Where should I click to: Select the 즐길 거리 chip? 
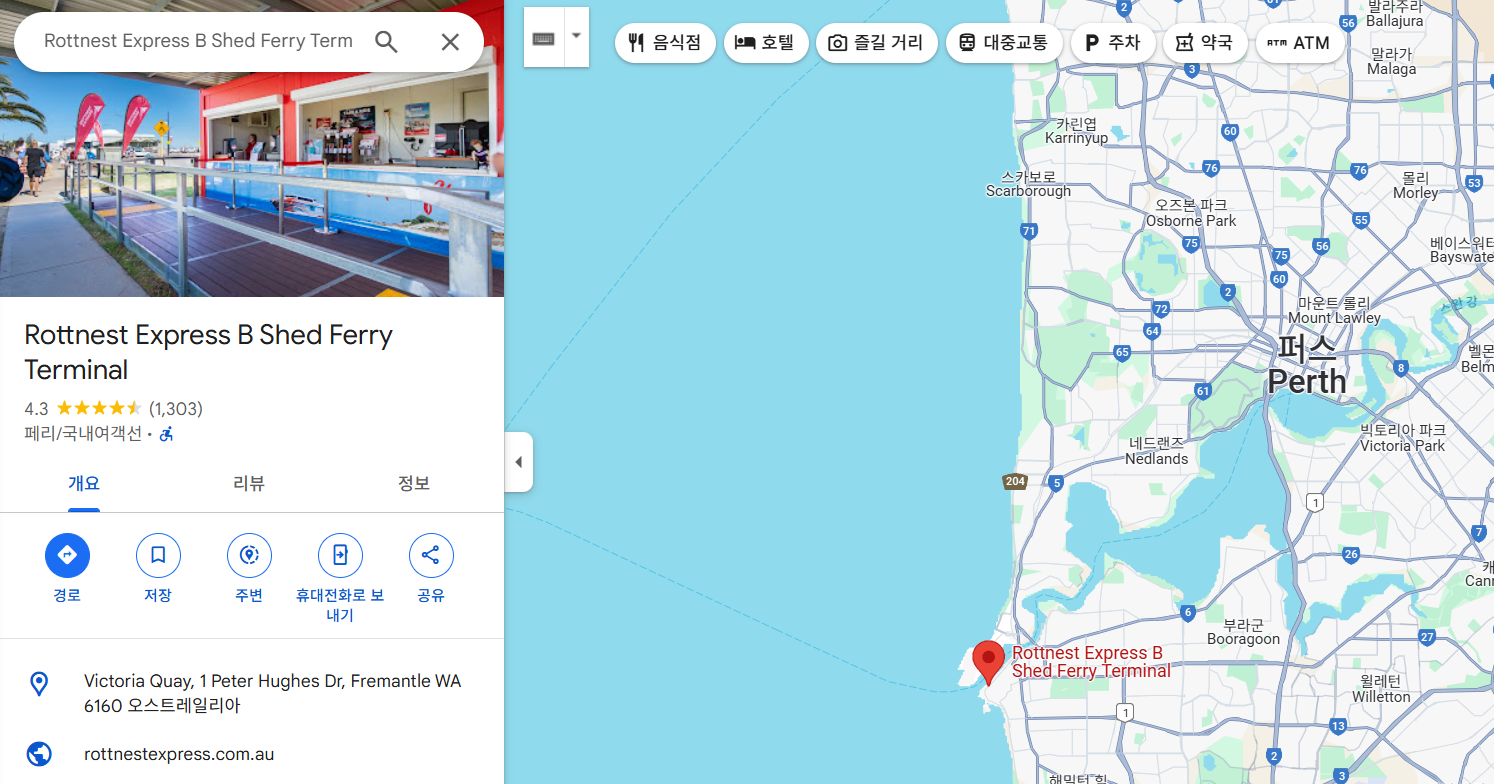[876, 43]
